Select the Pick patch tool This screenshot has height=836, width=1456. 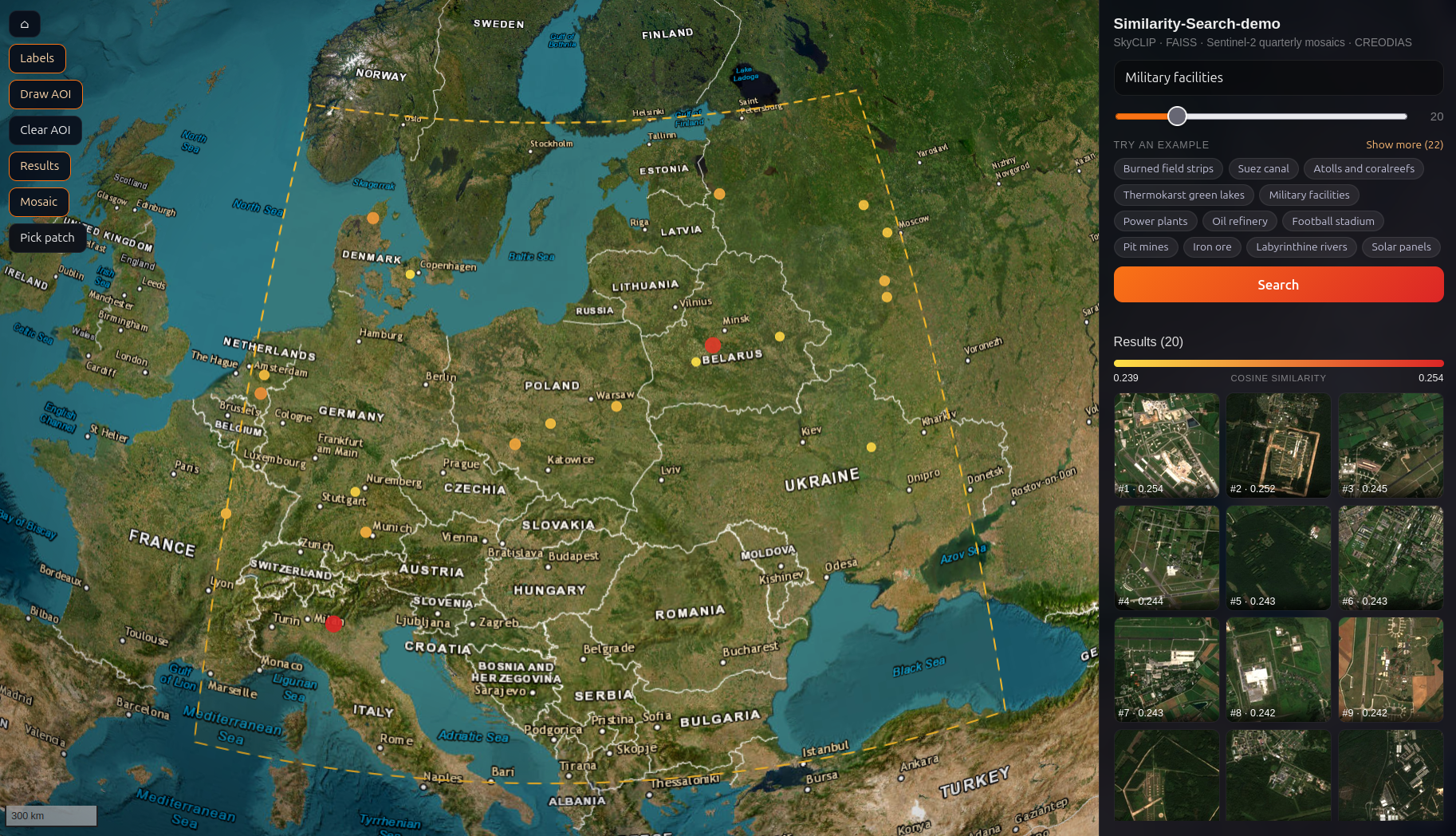click(x=47, y=238)
